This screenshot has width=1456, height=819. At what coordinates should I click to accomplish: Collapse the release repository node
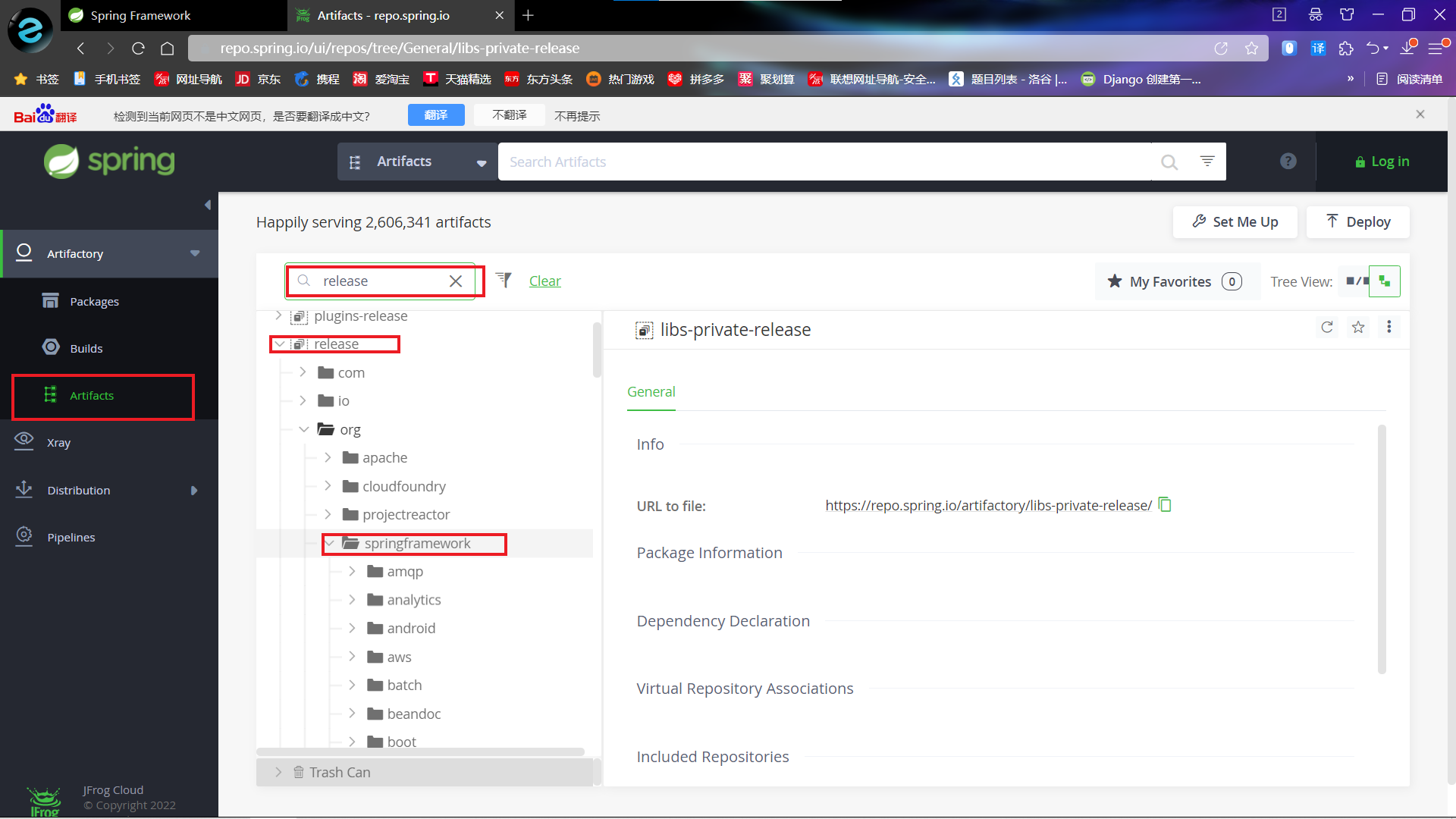point(280,344)
